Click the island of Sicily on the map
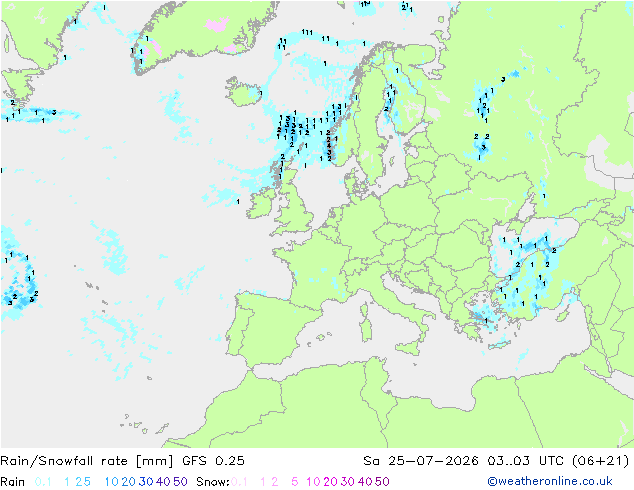 click(406, 348)
